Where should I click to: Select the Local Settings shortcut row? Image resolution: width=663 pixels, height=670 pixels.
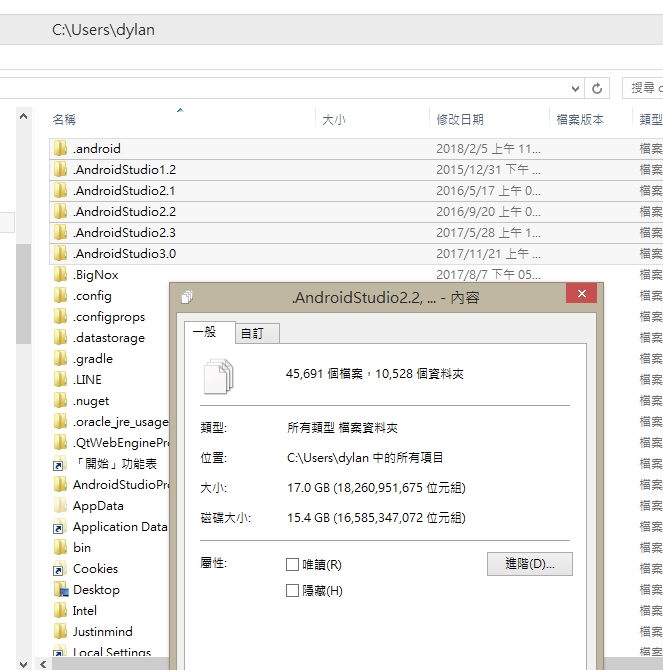pyautogui.click(x=111, y=652)
